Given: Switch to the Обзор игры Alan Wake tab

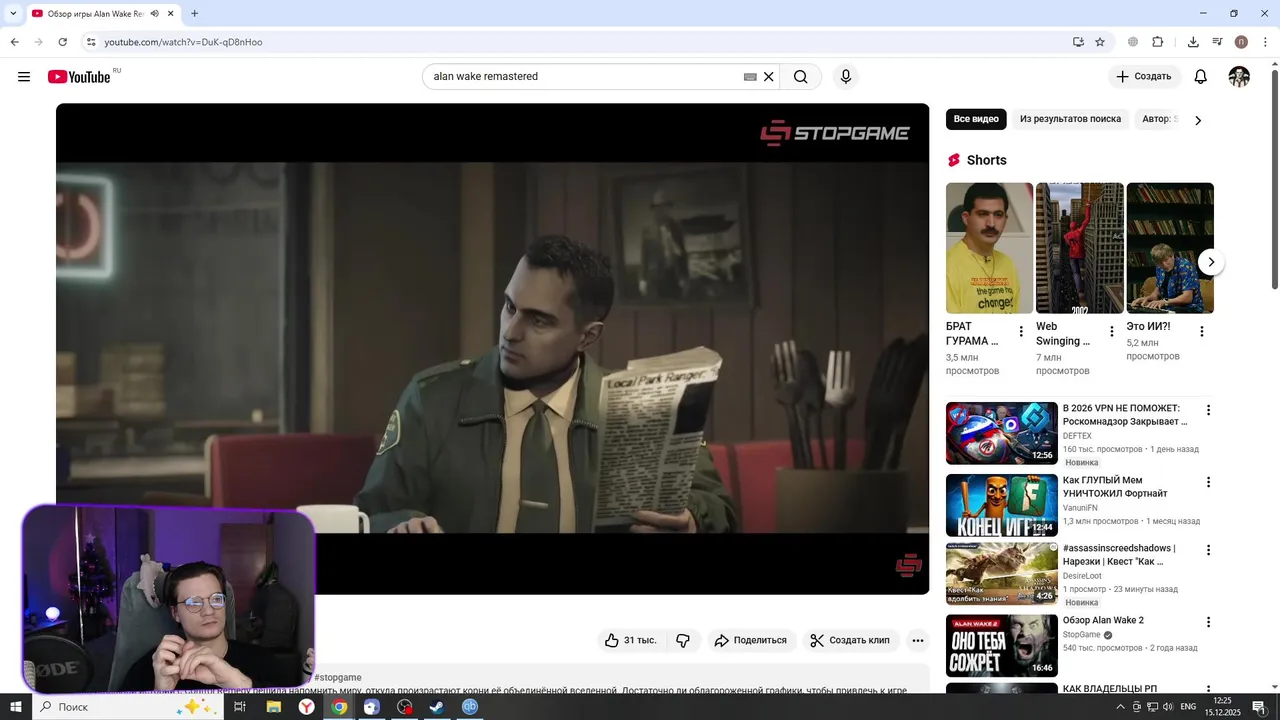Looking at the screenshot, I should pos(96,14).
